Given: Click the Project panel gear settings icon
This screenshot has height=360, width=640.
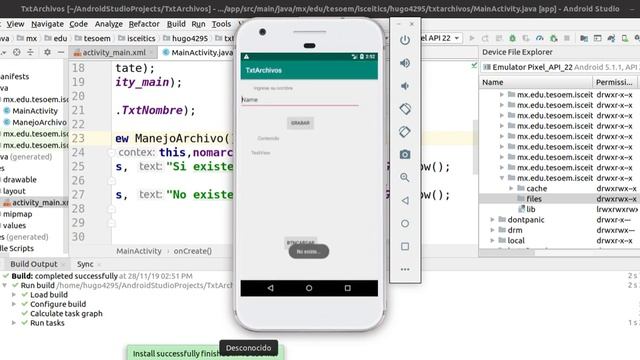Looking at the screenshot, I should tap(47, 52).
